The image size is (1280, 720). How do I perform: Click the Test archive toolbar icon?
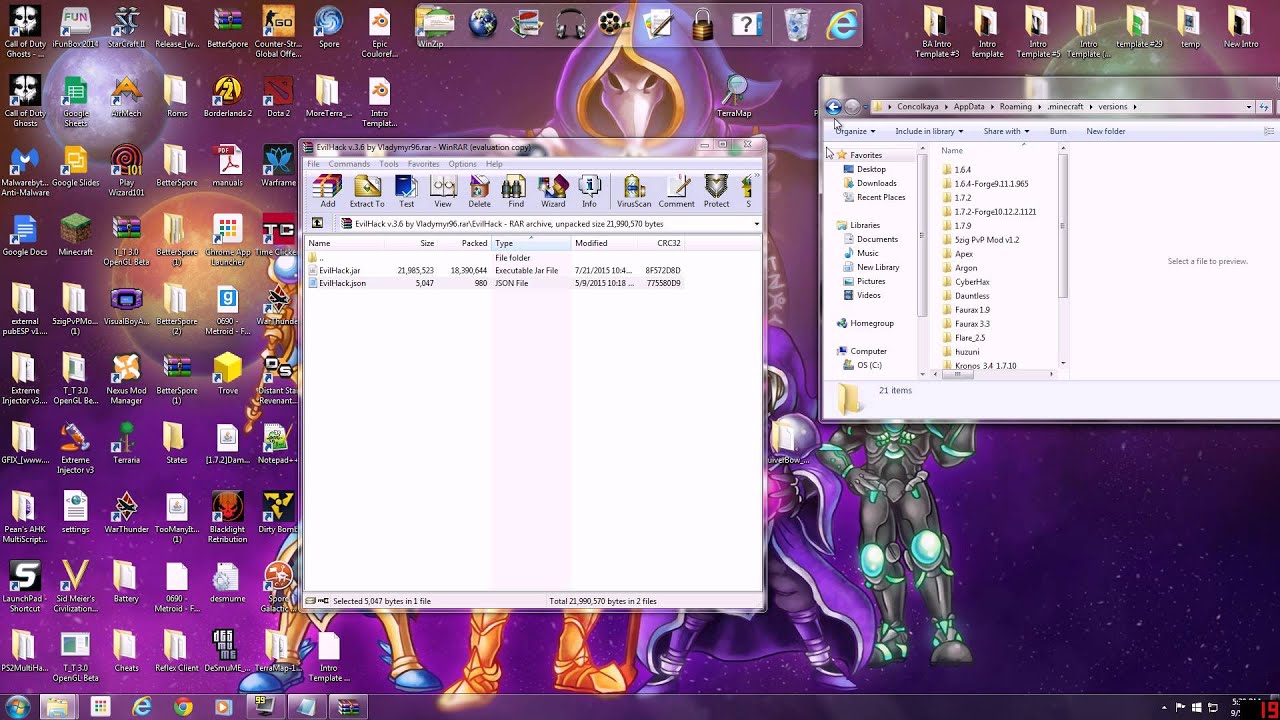[406, 190]
